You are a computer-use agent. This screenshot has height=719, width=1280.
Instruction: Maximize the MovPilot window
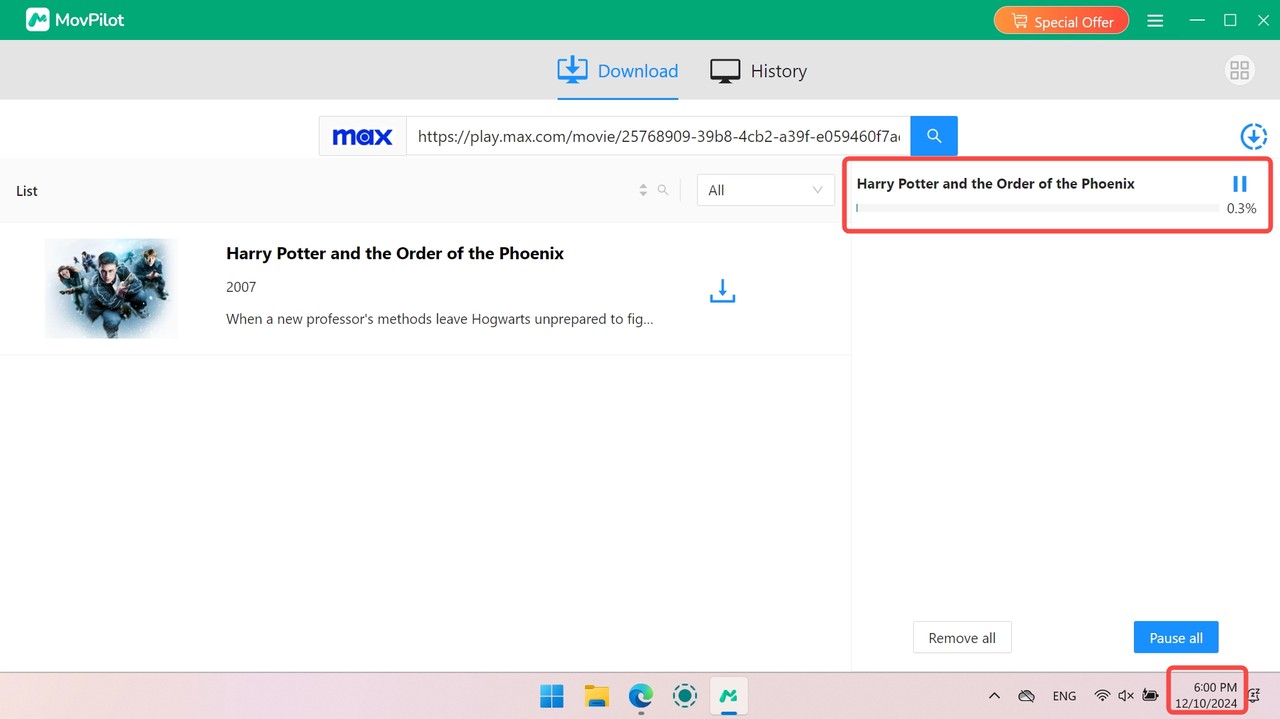pyautogui.click(x=1230, y=20)
